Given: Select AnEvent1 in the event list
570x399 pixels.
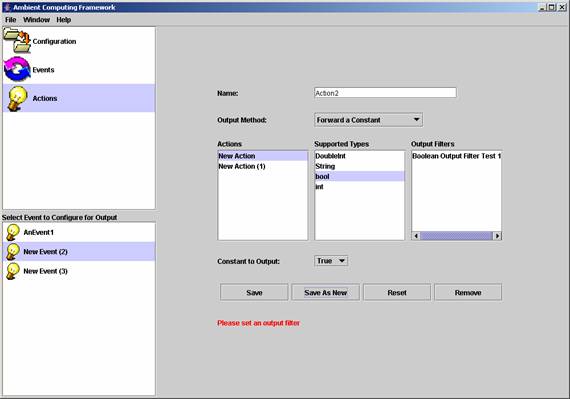Looking at the screenshot, I should pyautogui.click(x=79, y=232).
